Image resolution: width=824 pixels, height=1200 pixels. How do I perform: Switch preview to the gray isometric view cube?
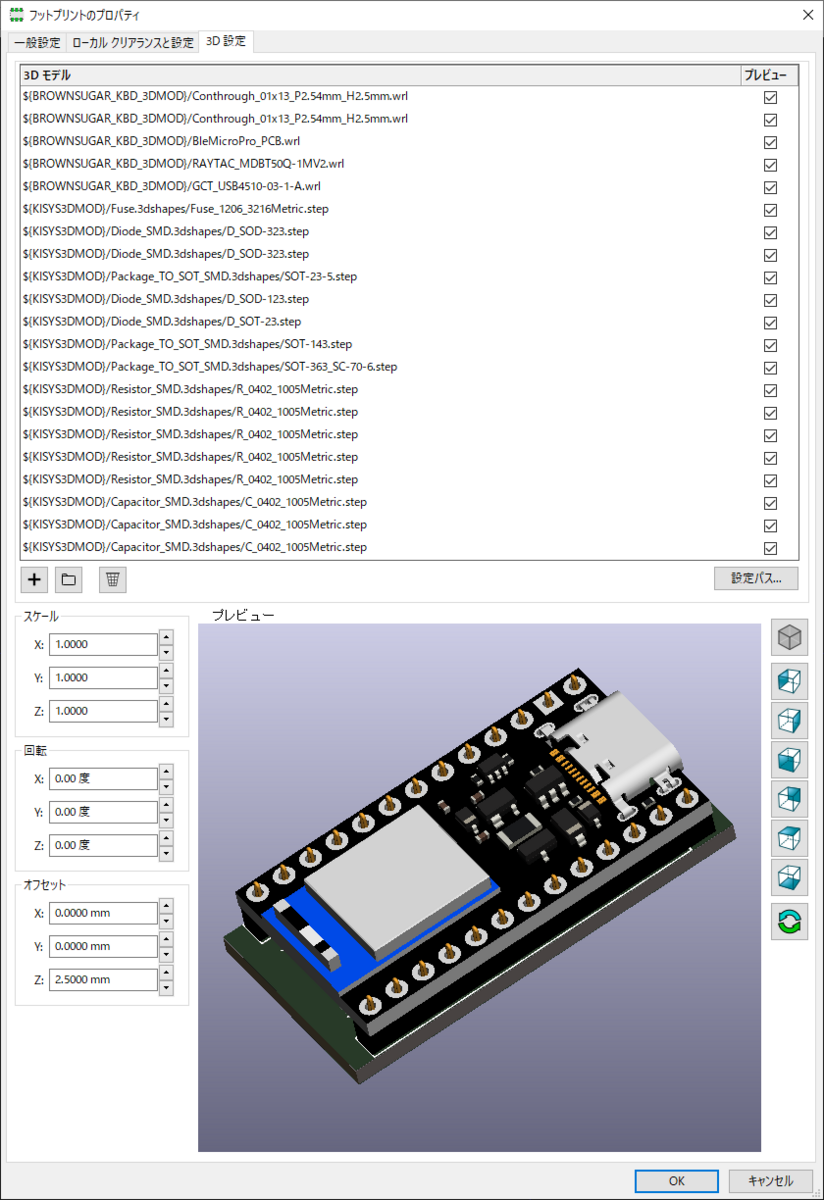(x=789, y=637)
